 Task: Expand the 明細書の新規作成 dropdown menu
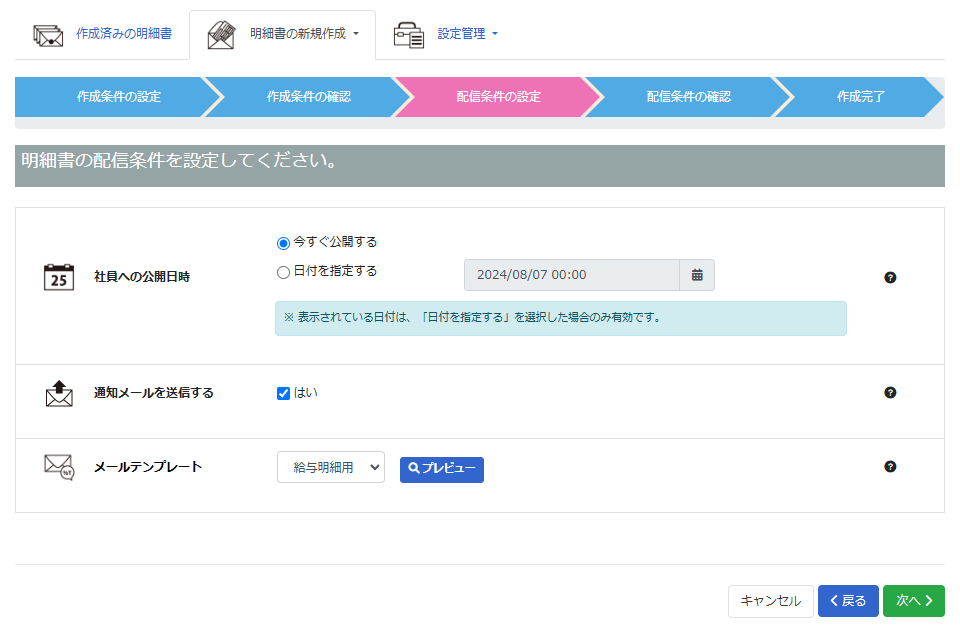[x=304, y=34]
